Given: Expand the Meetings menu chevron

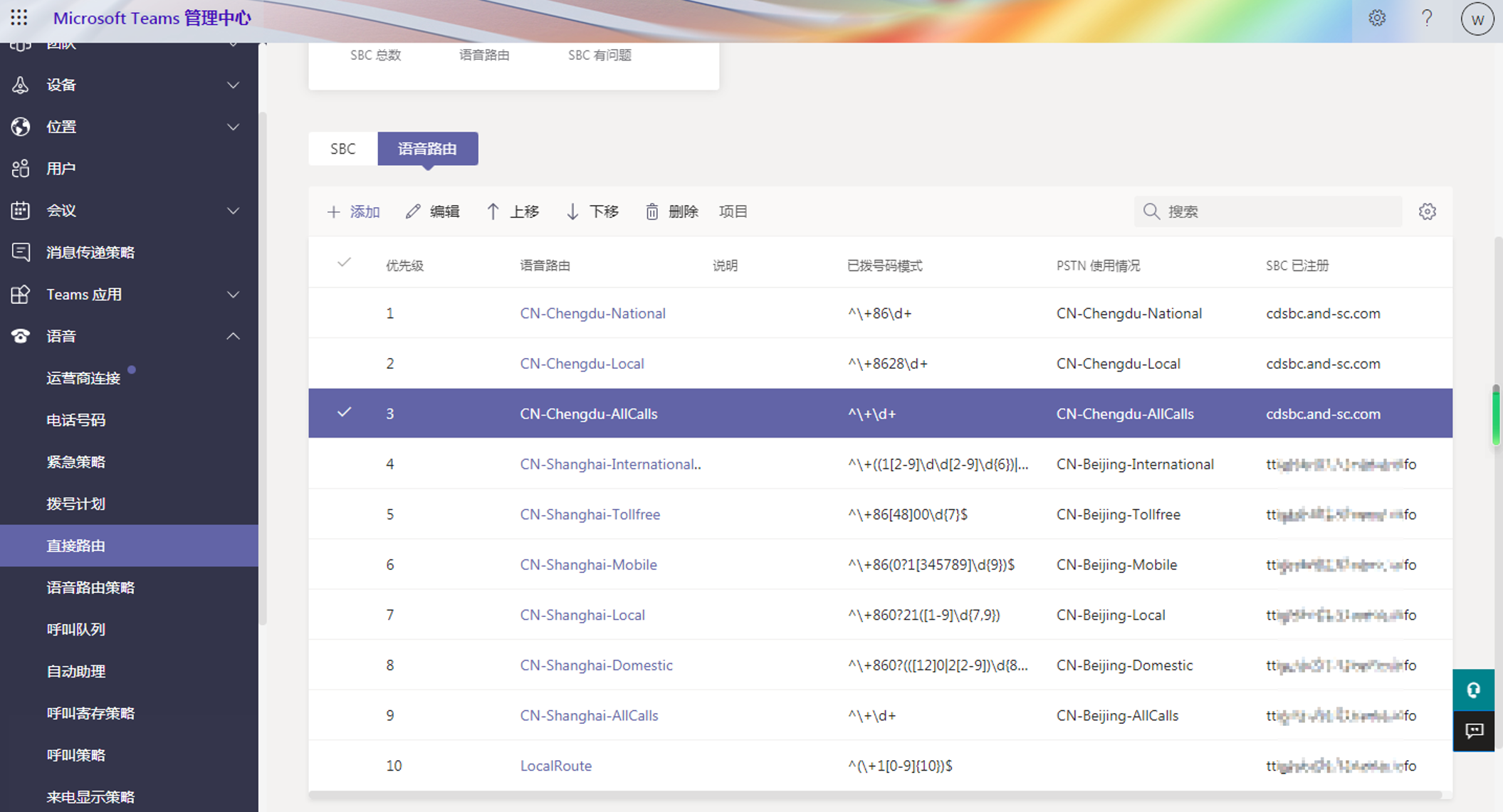Looking at the screenshot, I should click(x=233, y=211).
